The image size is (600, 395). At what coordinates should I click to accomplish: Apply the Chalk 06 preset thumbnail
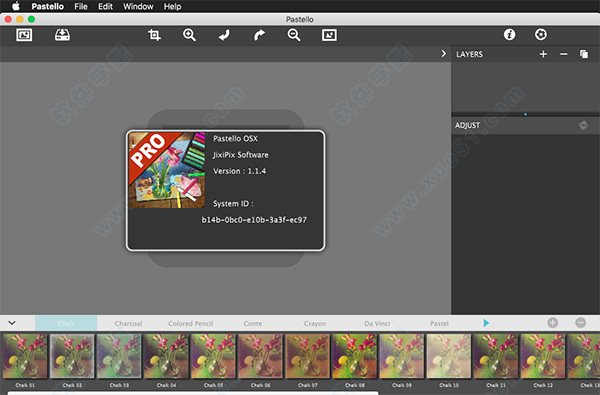(x=260, y=356)
